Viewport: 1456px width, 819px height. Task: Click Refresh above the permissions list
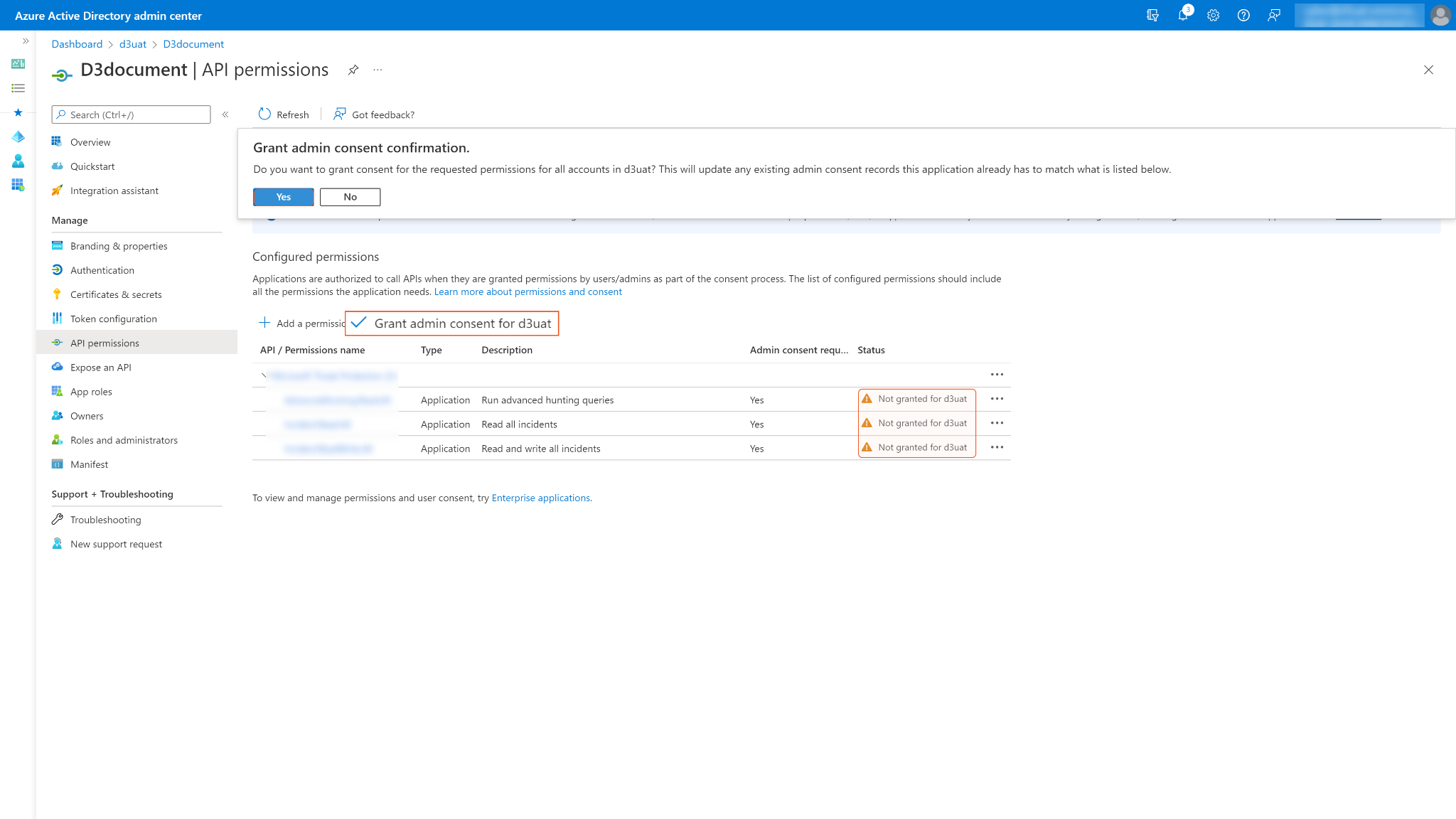pyautogui.click(x=283, y=114)
